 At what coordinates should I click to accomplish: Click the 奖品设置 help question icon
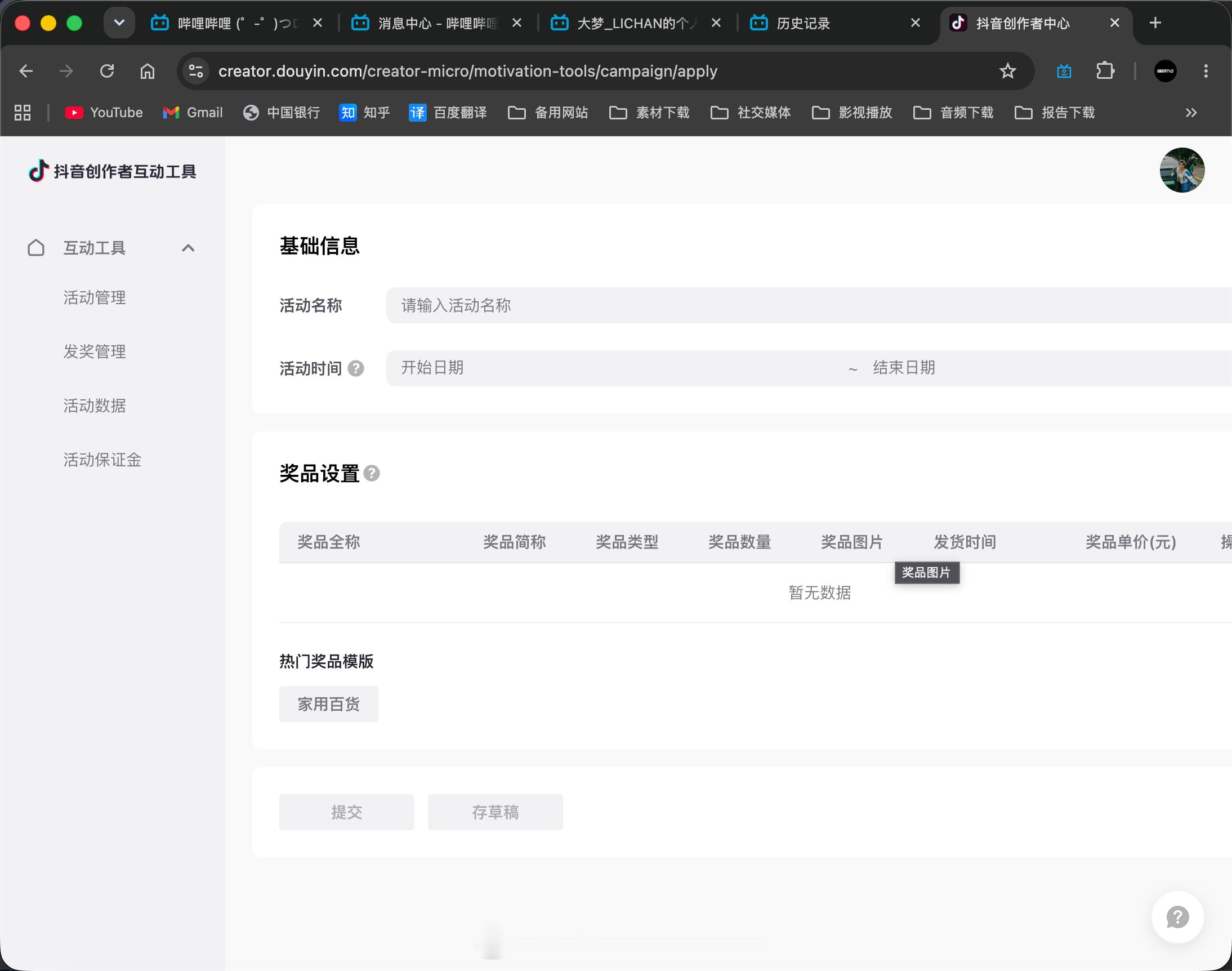[x=372, y=473]
